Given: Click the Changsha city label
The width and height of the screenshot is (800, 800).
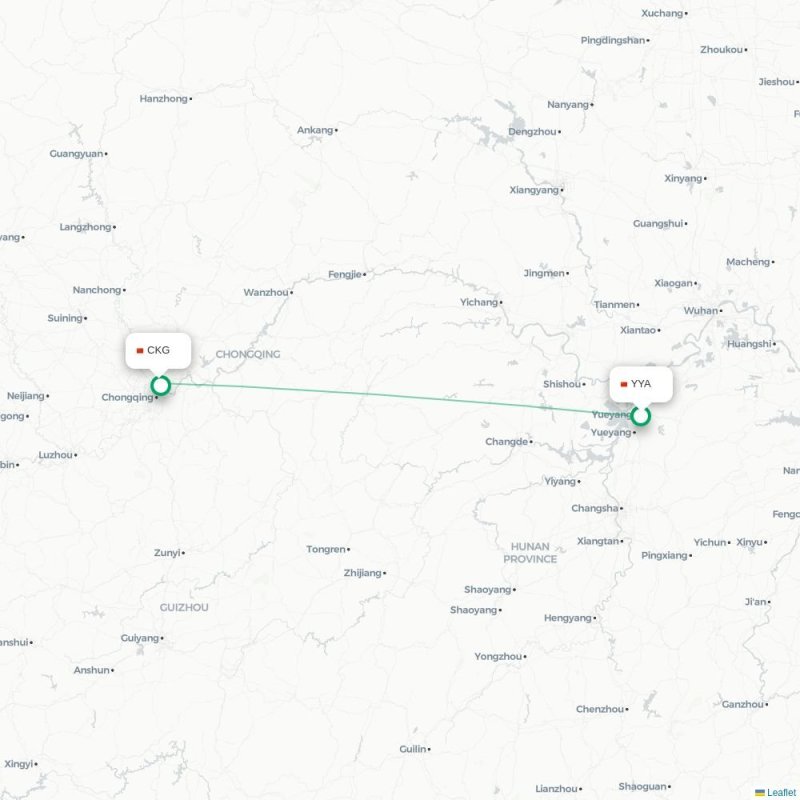Looking at the screenshot, I should (x=594, y=508).
